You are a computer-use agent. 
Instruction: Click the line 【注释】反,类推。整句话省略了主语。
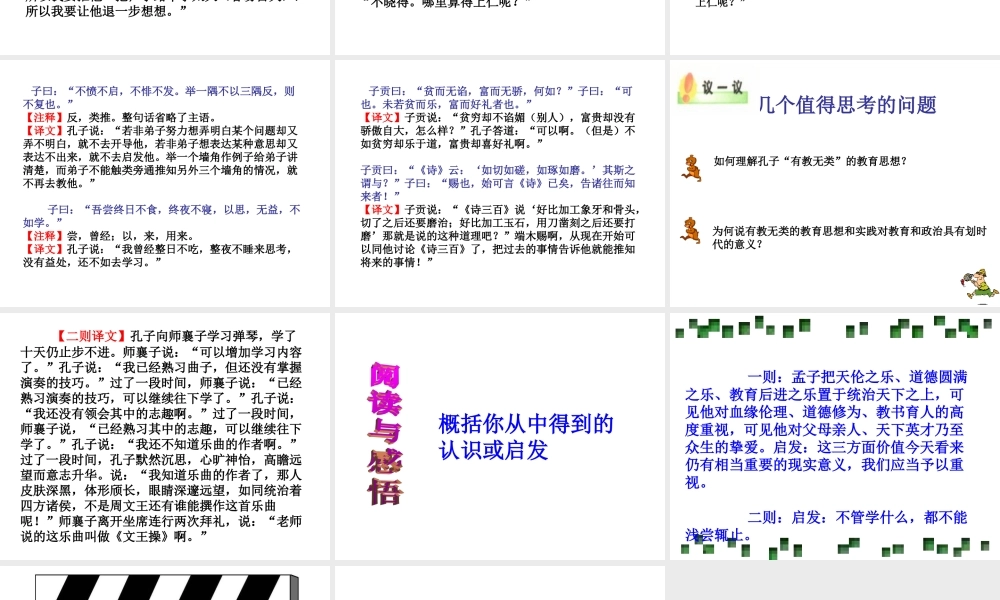point(120,117)
